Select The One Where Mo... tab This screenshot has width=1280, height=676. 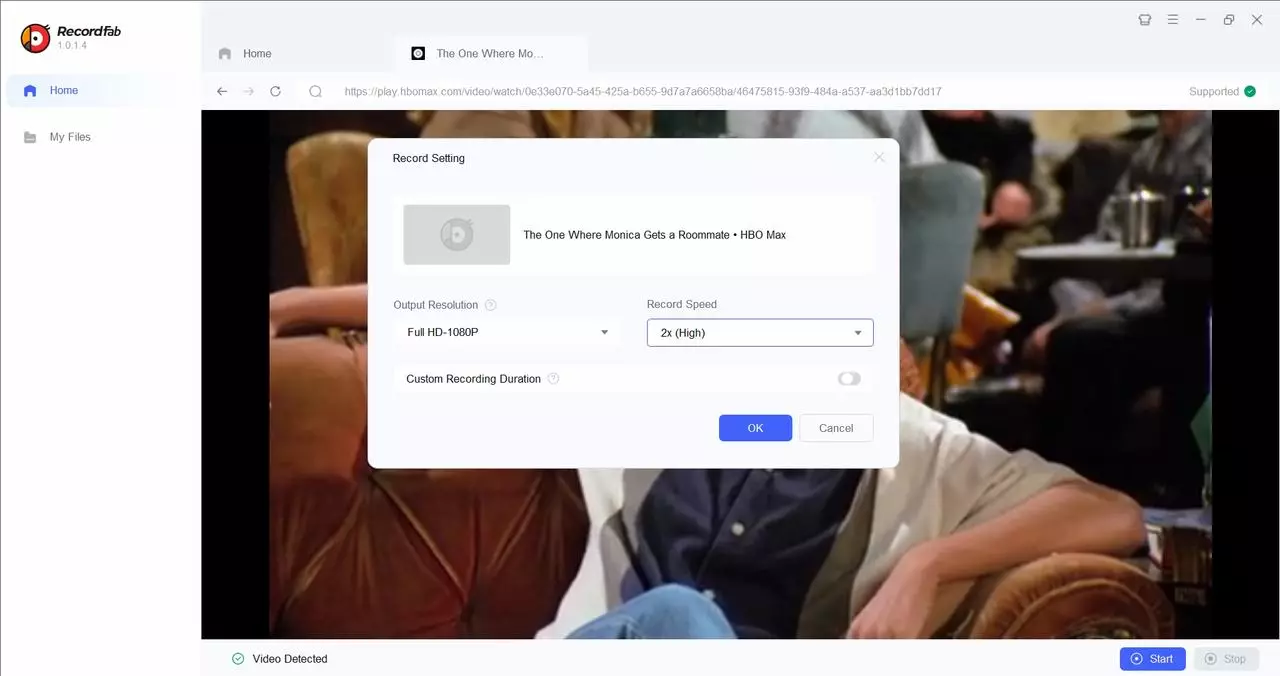(x=490, y=54)
